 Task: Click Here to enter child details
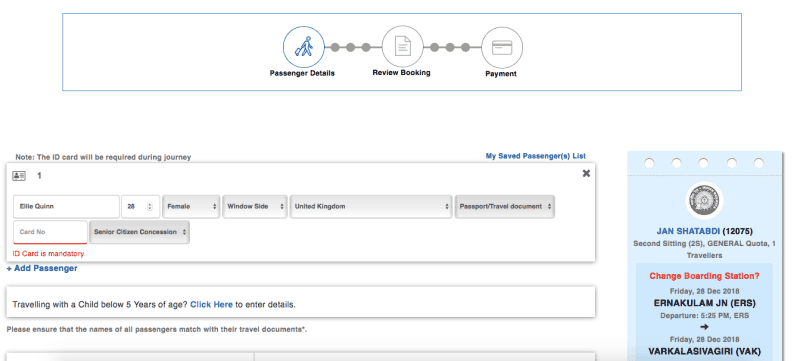(211, 304)
